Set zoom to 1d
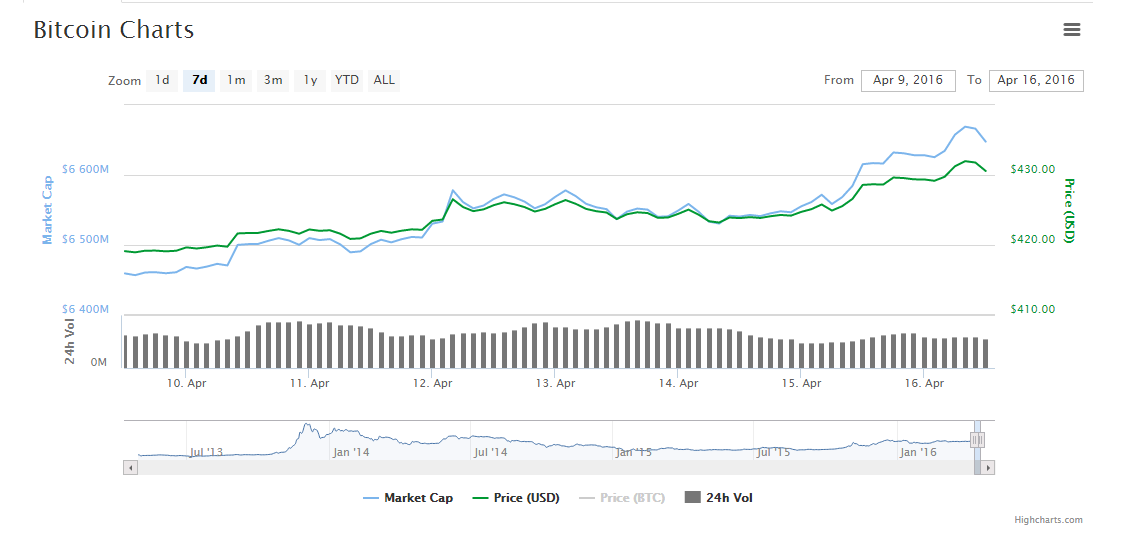Viewport: 1124px width, 533px height. 162,80
